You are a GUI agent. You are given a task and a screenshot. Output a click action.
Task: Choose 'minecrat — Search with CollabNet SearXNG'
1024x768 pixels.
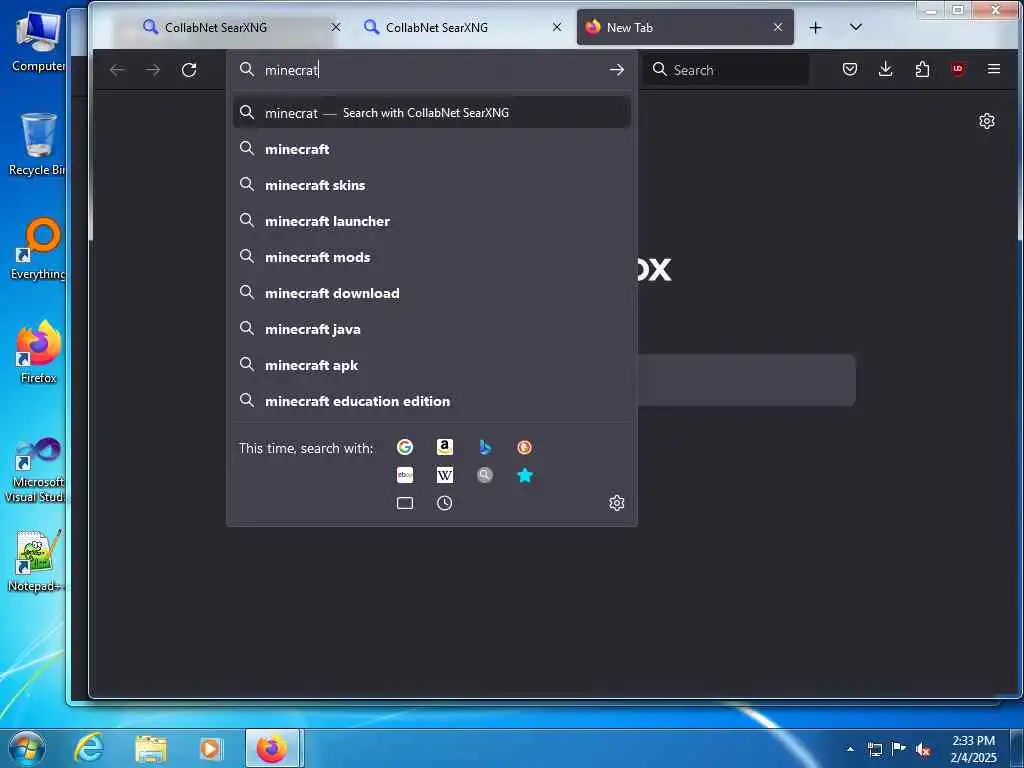(x=432, y=112)
